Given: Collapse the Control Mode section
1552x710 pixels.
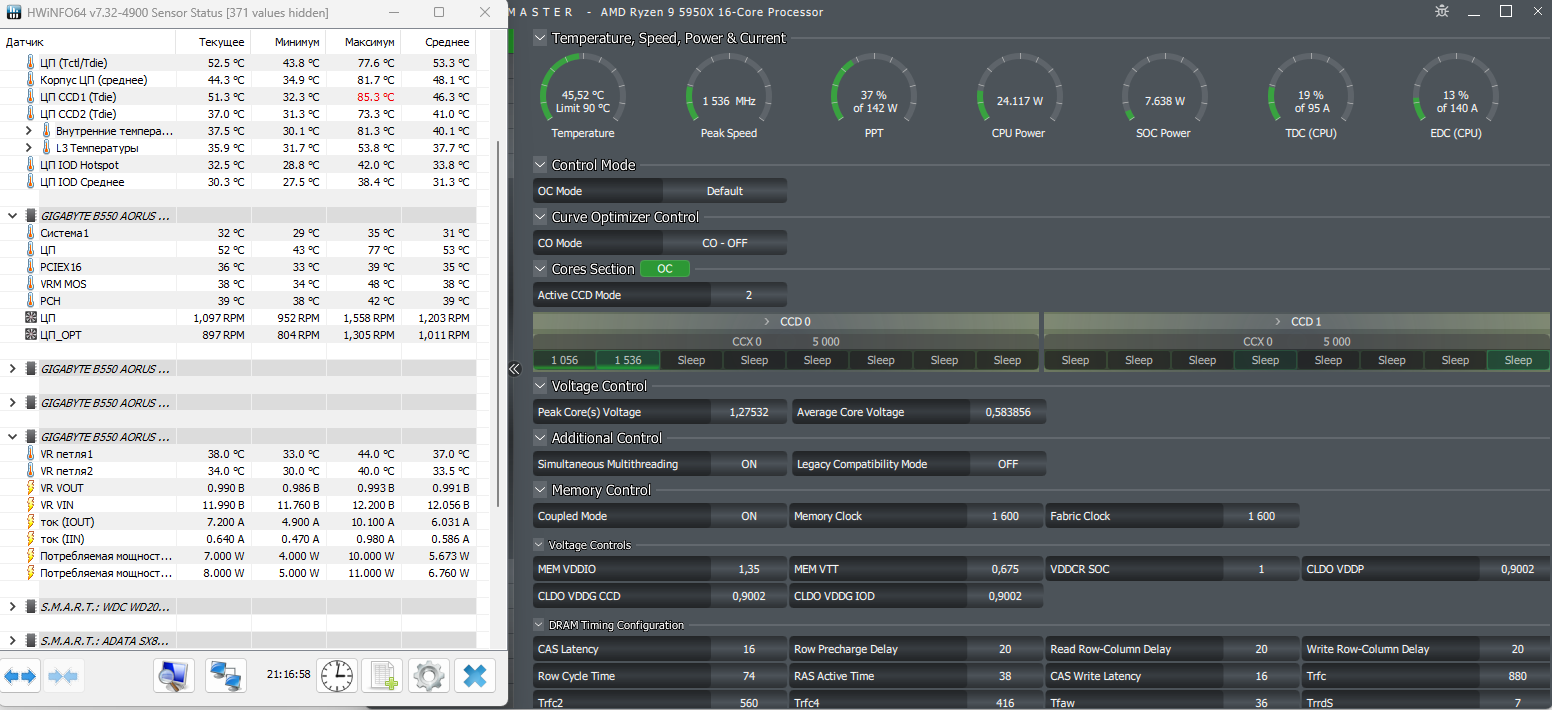Looking at the screenshot, I should pos(540,165).
